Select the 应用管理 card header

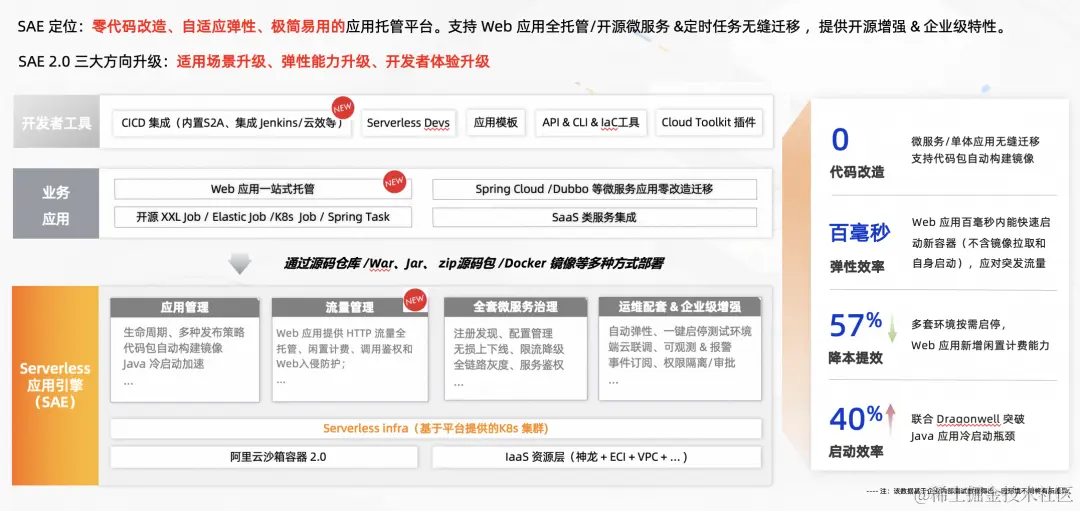pyautogui.click(x=185, y=307)
